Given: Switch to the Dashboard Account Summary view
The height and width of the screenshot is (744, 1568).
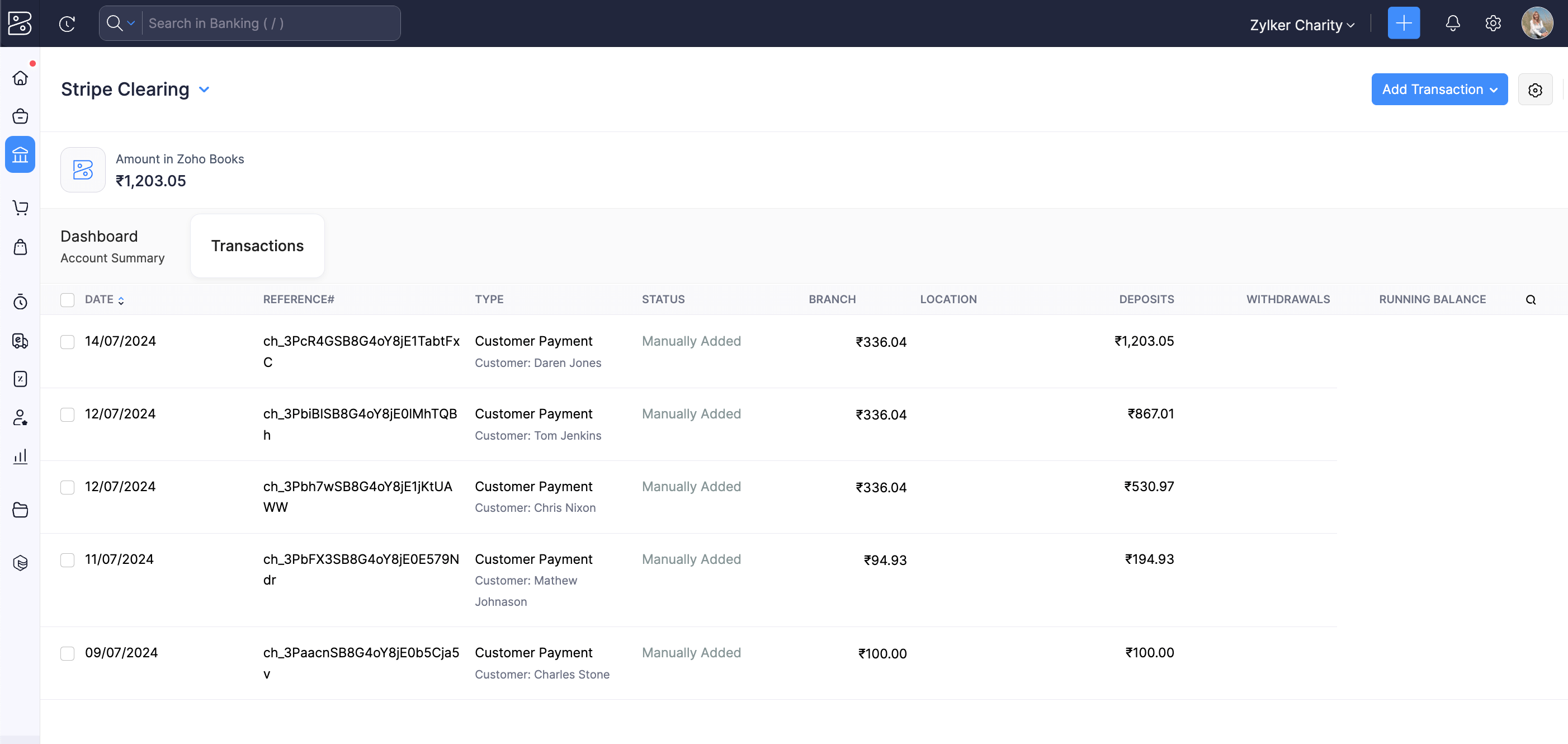Looking at the screenshot, I should [x=112, y=246].
